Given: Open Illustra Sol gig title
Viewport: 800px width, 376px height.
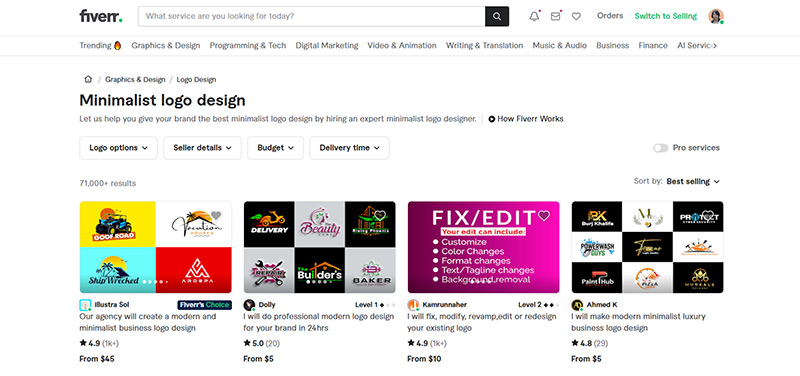Looking at the screenshot, I should (x=148, y=322).
